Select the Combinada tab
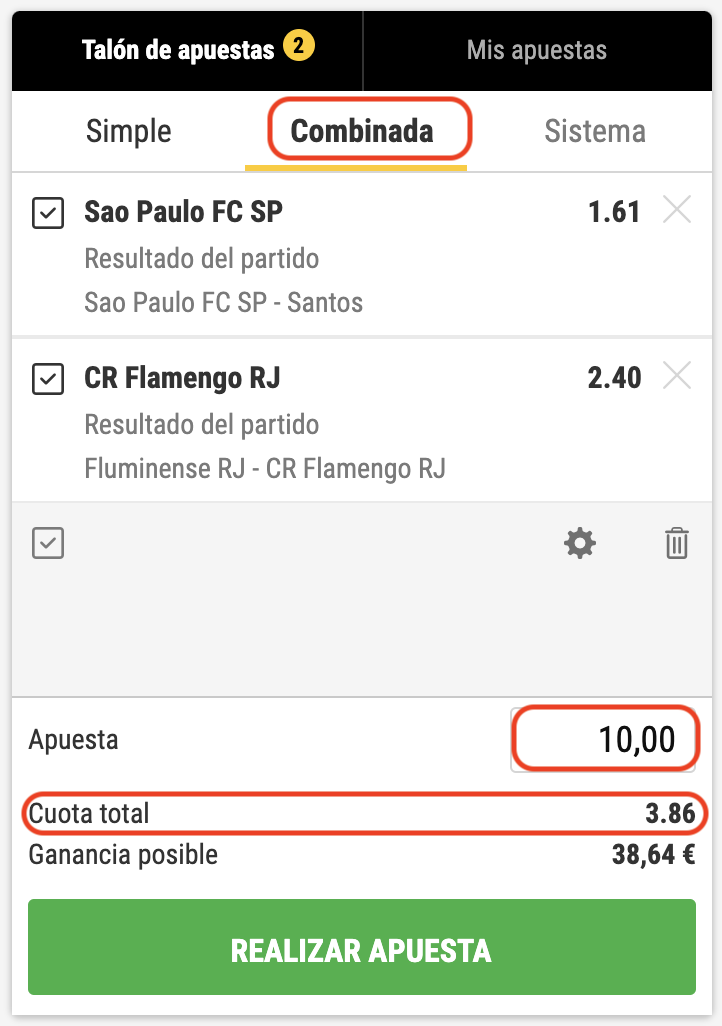The image size is (722, 1026). click(362, 131)
